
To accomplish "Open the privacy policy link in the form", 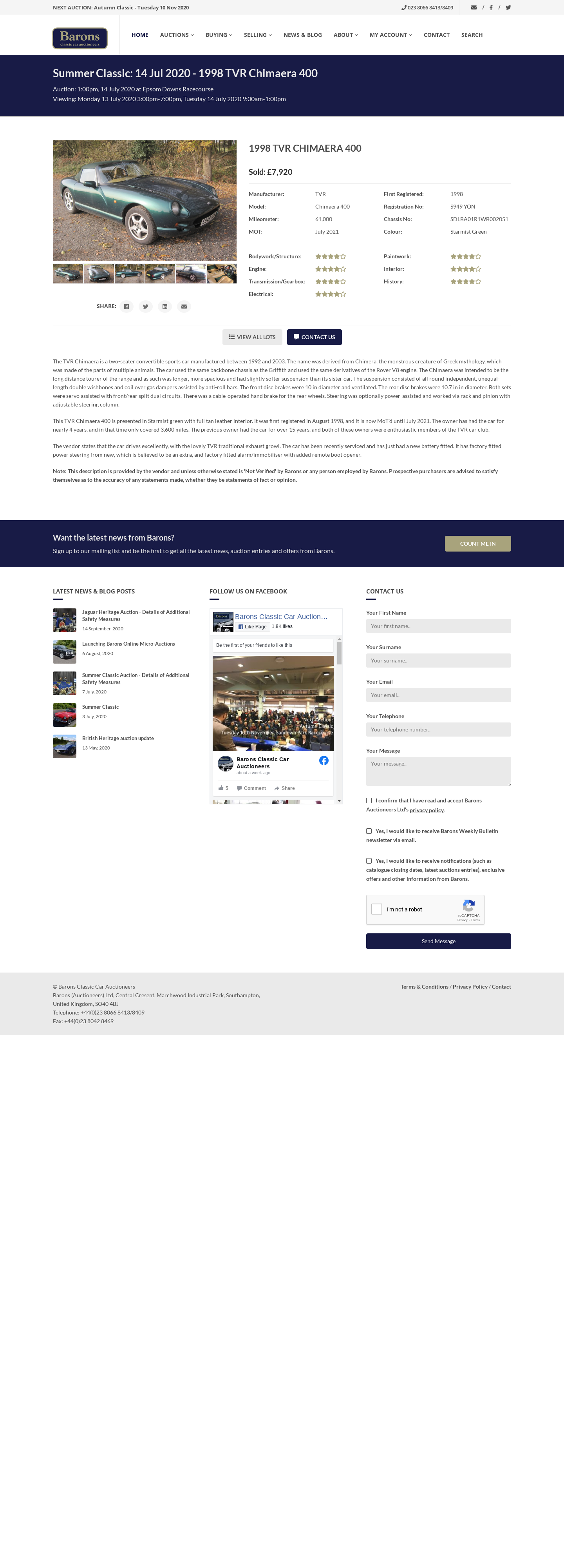I will (x=427, y=810).
